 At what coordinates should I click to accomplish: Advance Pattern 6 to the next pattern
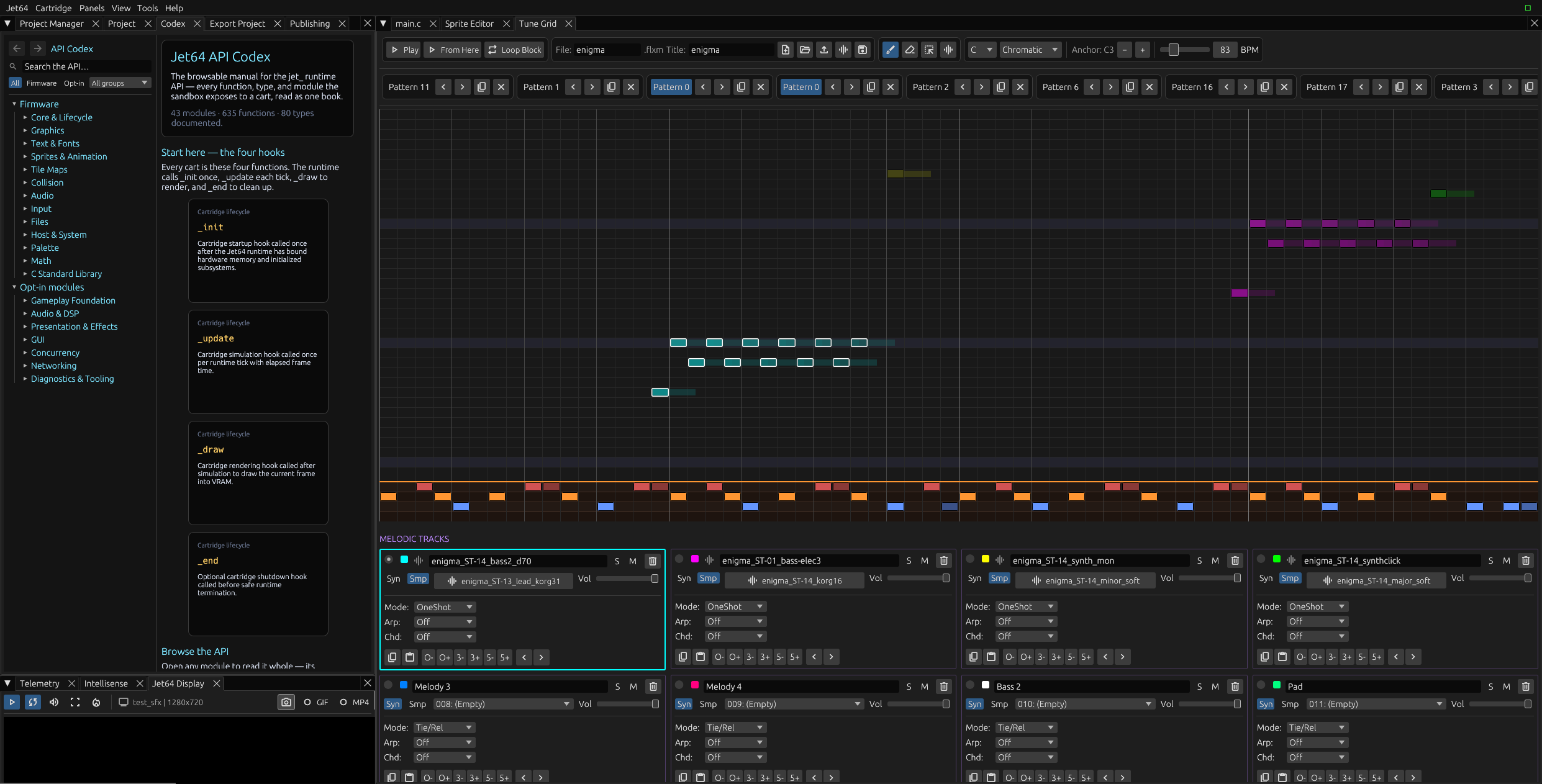pos(1111,87)
